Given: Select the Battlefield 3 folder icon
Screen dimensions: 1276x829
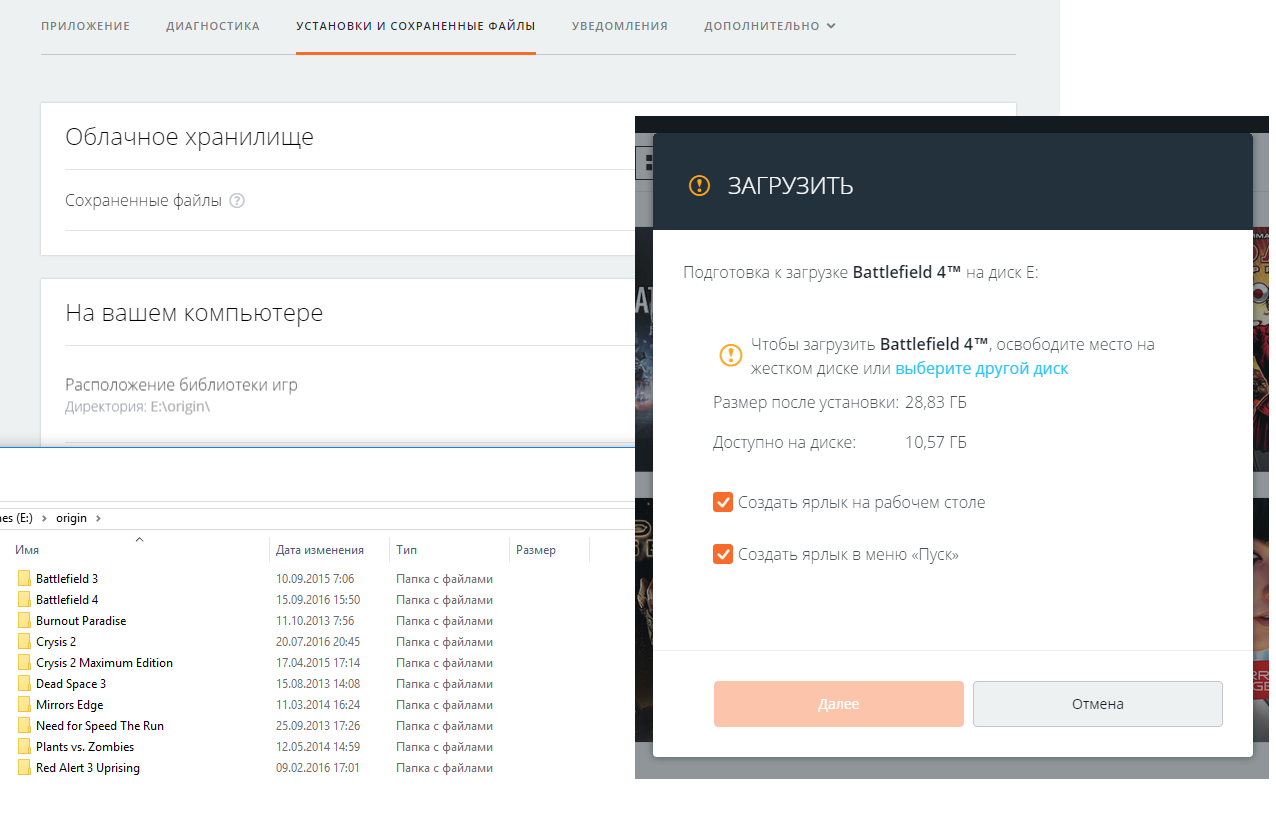Looking at the screenshot, I should pos(25,578).
